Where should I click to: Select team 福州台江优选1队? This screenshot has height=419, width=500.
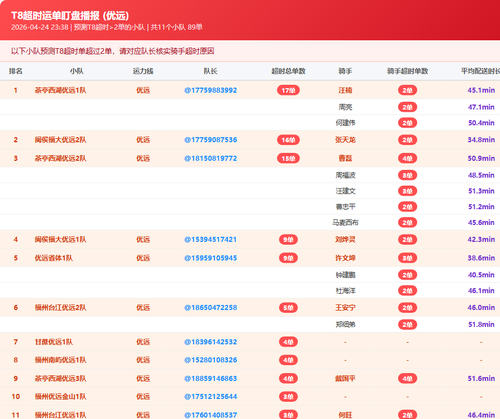60,415
